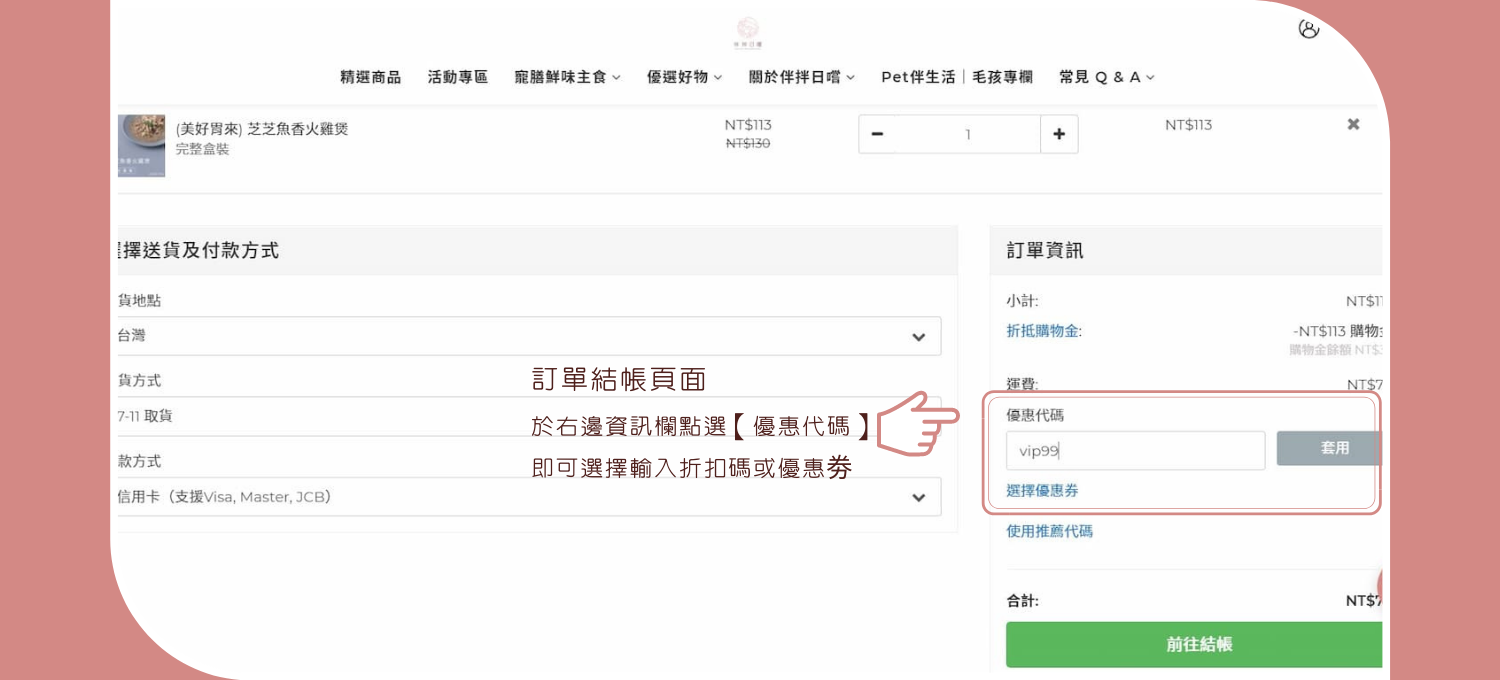1500x680 pixels.
Task: Increase quantity with plus button
Action: click(1059, 135)
